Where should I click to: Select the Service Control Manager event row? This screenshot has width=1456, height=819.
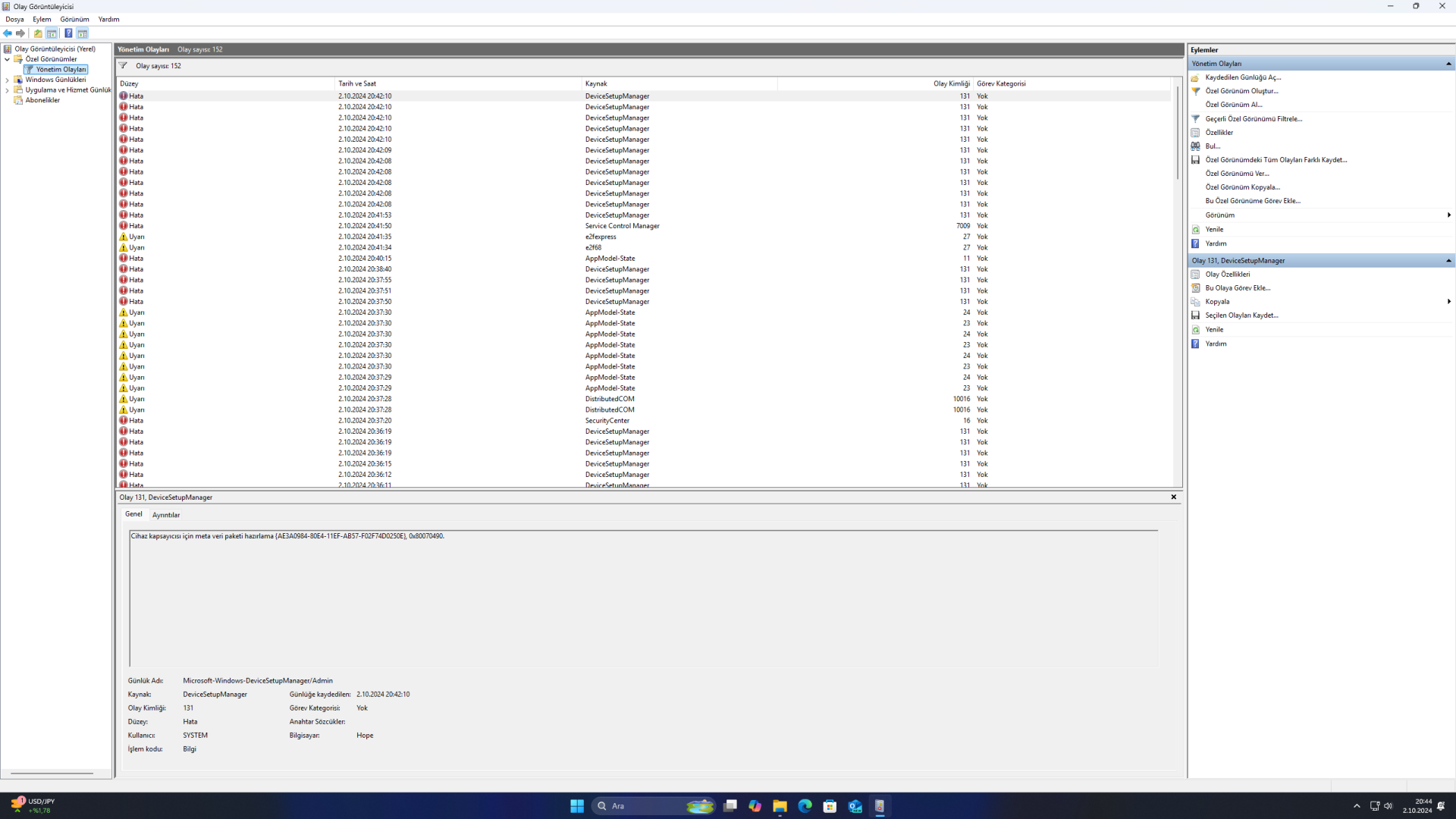[x=622, y=226]
